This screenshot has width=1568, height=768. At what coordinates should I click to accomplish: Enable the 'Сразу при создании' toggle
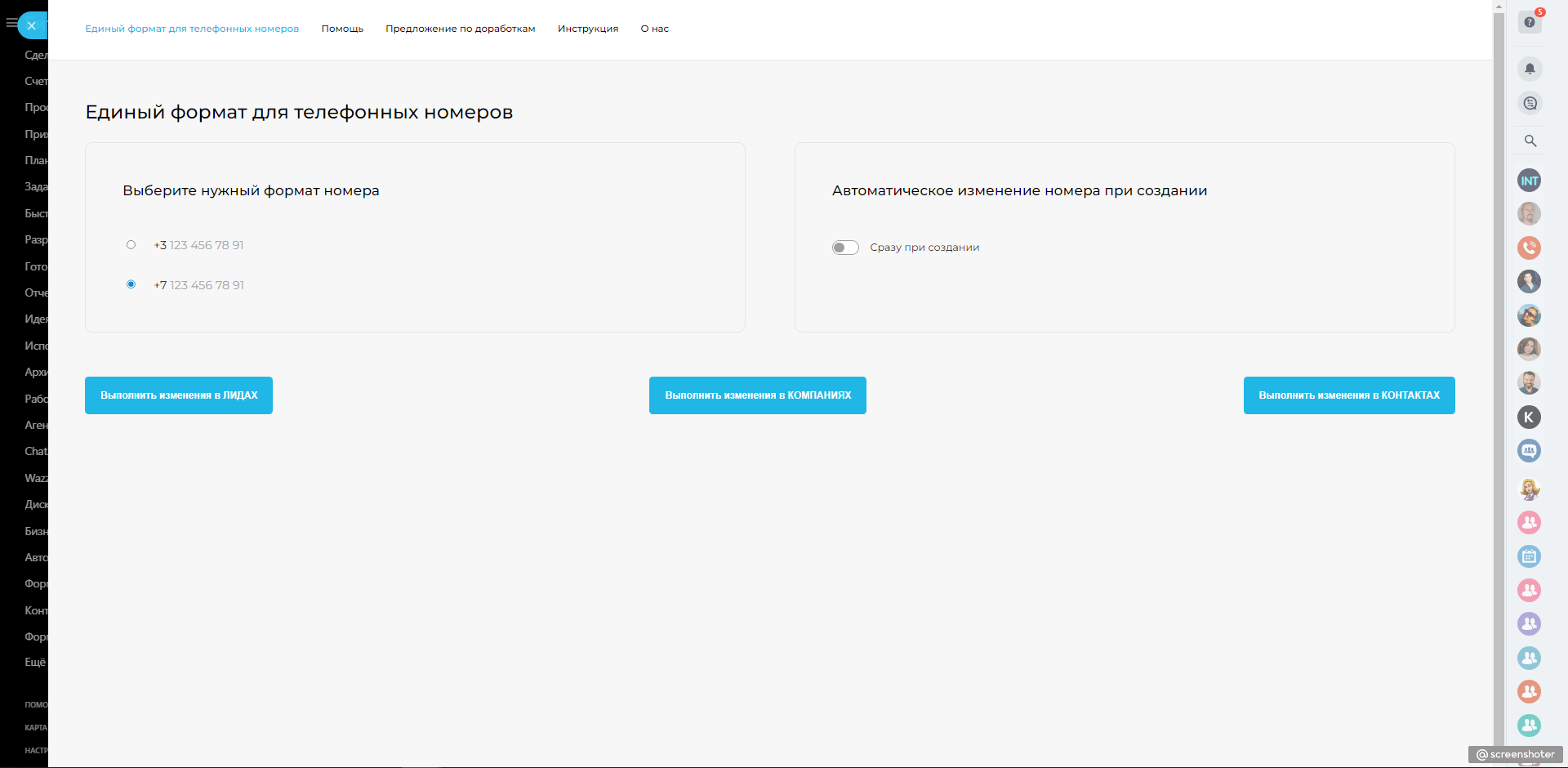click(x=845, y=248)
